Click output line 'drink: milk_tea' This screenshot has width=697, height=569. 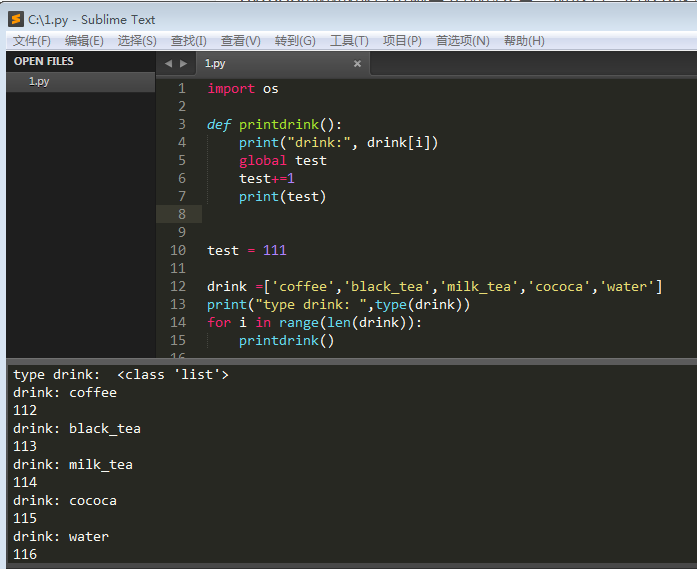pyautogui.click(x=73, y=465)
